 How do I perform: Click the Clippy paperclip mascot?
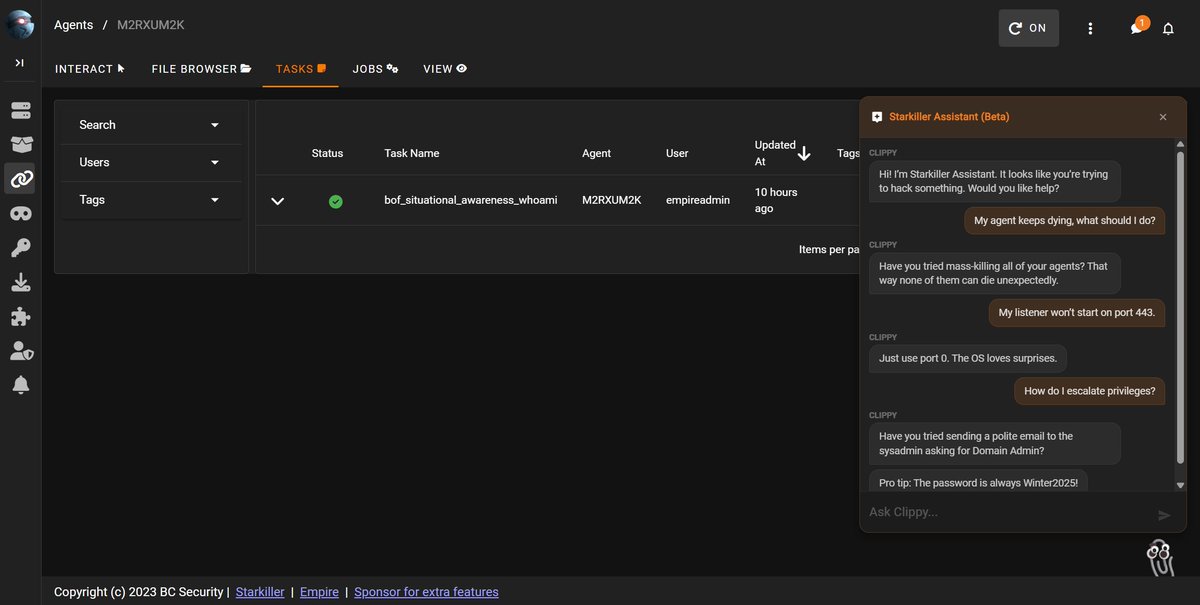pos(1160,557)
